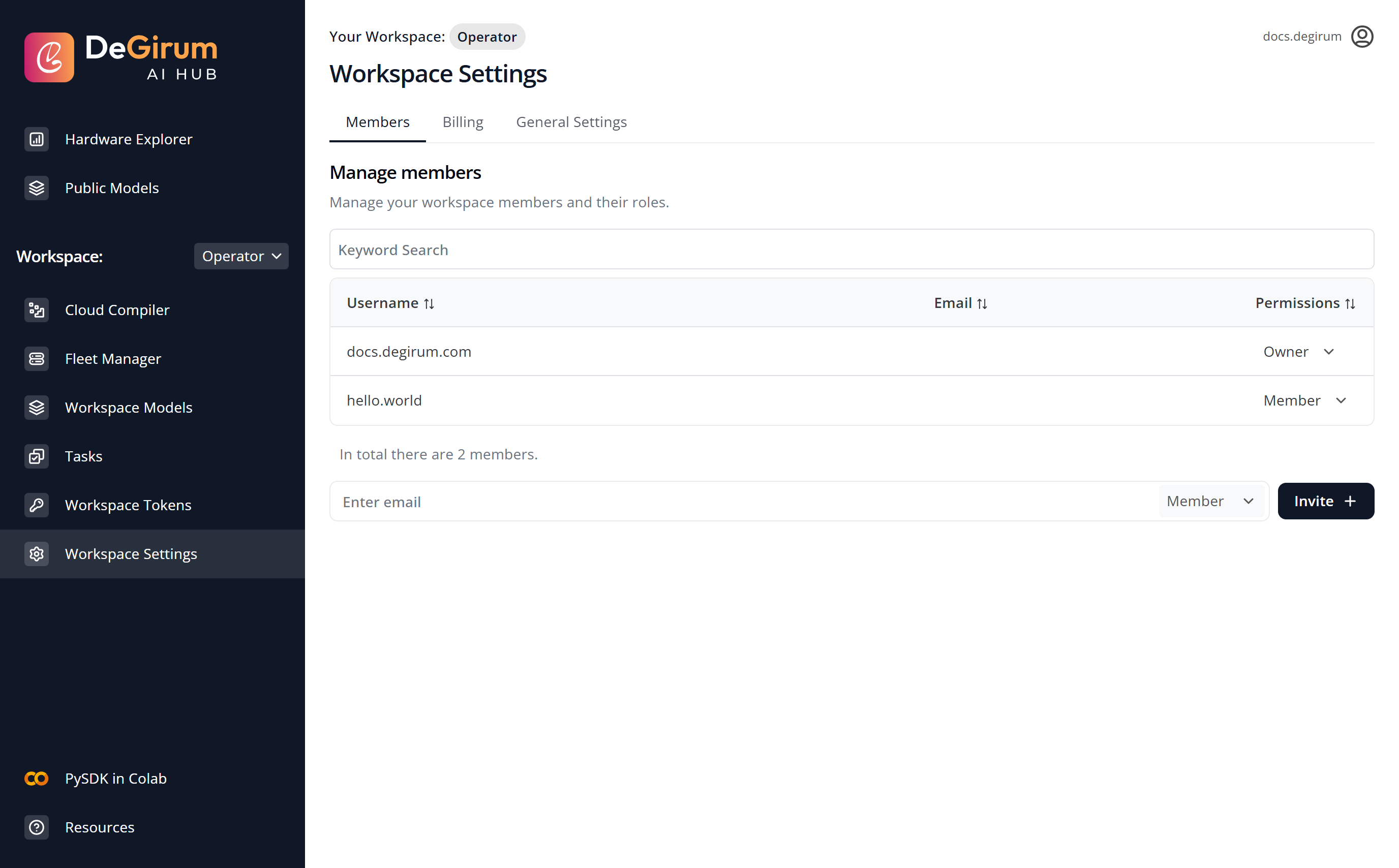The height and width of the screenshot is (868, 1399).
Task: Click the Workspace Tokens key icon
Action: click(x=36, y=505)
